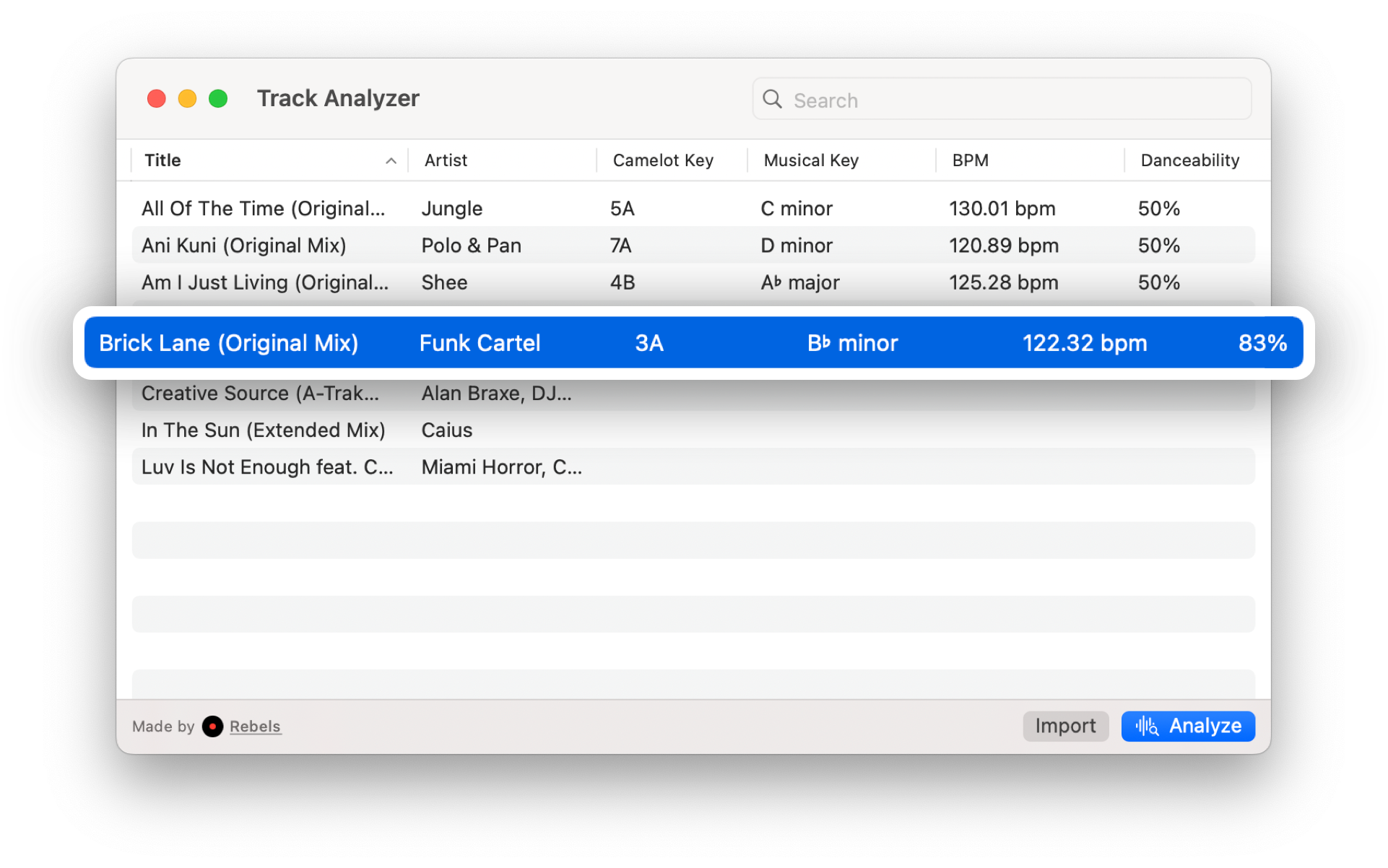
Task: Click the Alan Braxe, DJ... artist cell
Action: (x=497, y=393)
